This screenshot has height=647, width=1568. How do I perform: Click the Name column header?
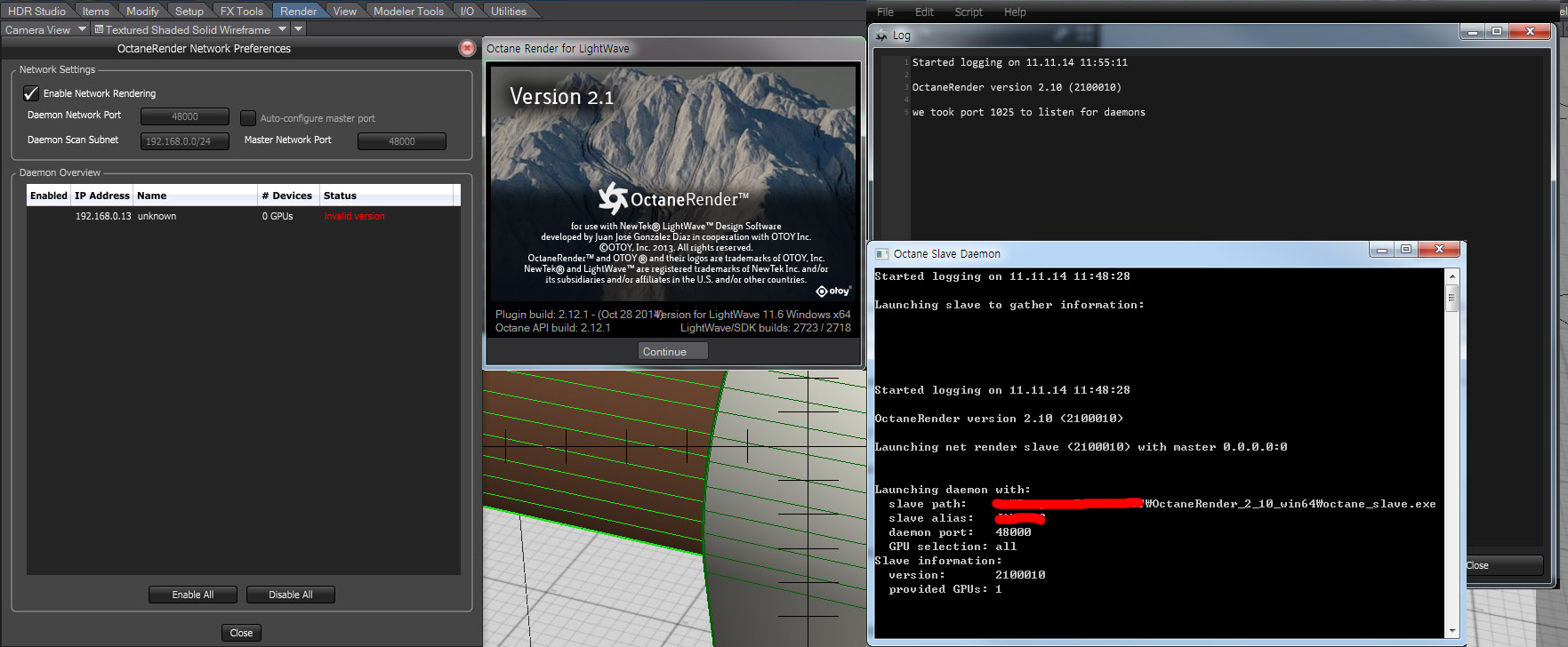pos(195,196)
